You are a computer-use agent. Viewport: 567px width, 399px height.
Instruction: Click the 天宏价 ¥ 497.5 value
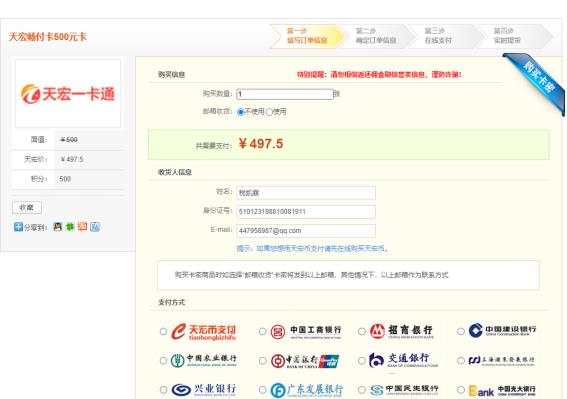72,159
